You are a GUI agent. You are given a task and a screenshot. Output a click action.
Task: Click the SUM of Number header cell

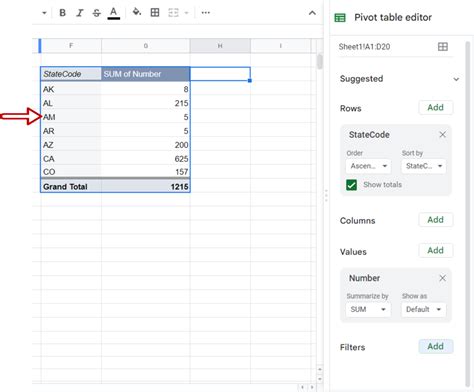(x=146, y=74)
